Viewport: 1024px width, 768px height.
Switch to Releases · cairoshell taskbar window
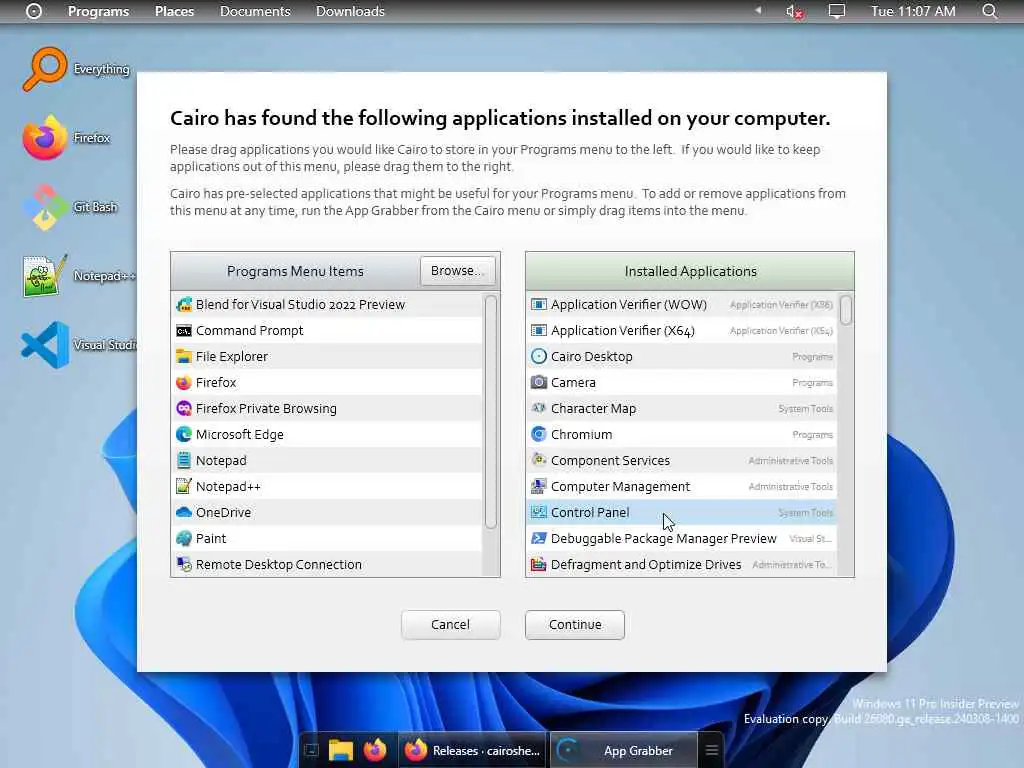point(473,750)
